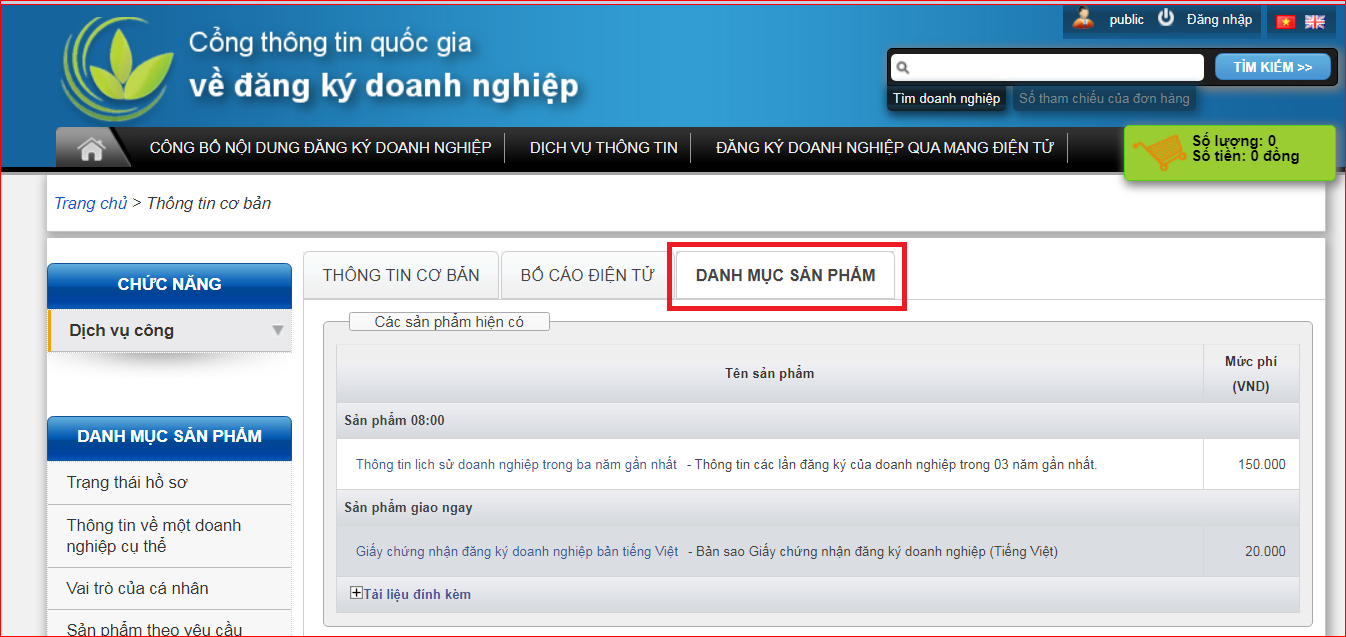Click the public user avatar icon
Viewport: 1346px width, 637px height.
(x=1083, y=18)
